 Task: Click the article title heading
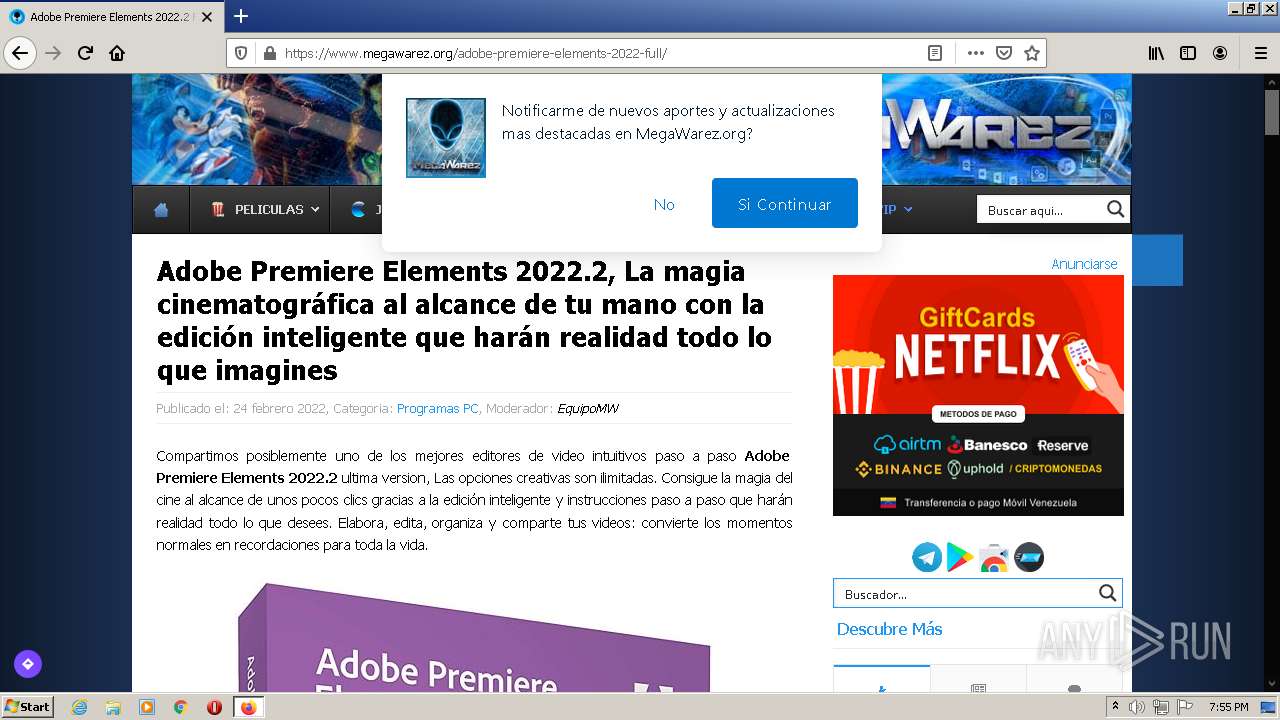click(x=464, y=320)
